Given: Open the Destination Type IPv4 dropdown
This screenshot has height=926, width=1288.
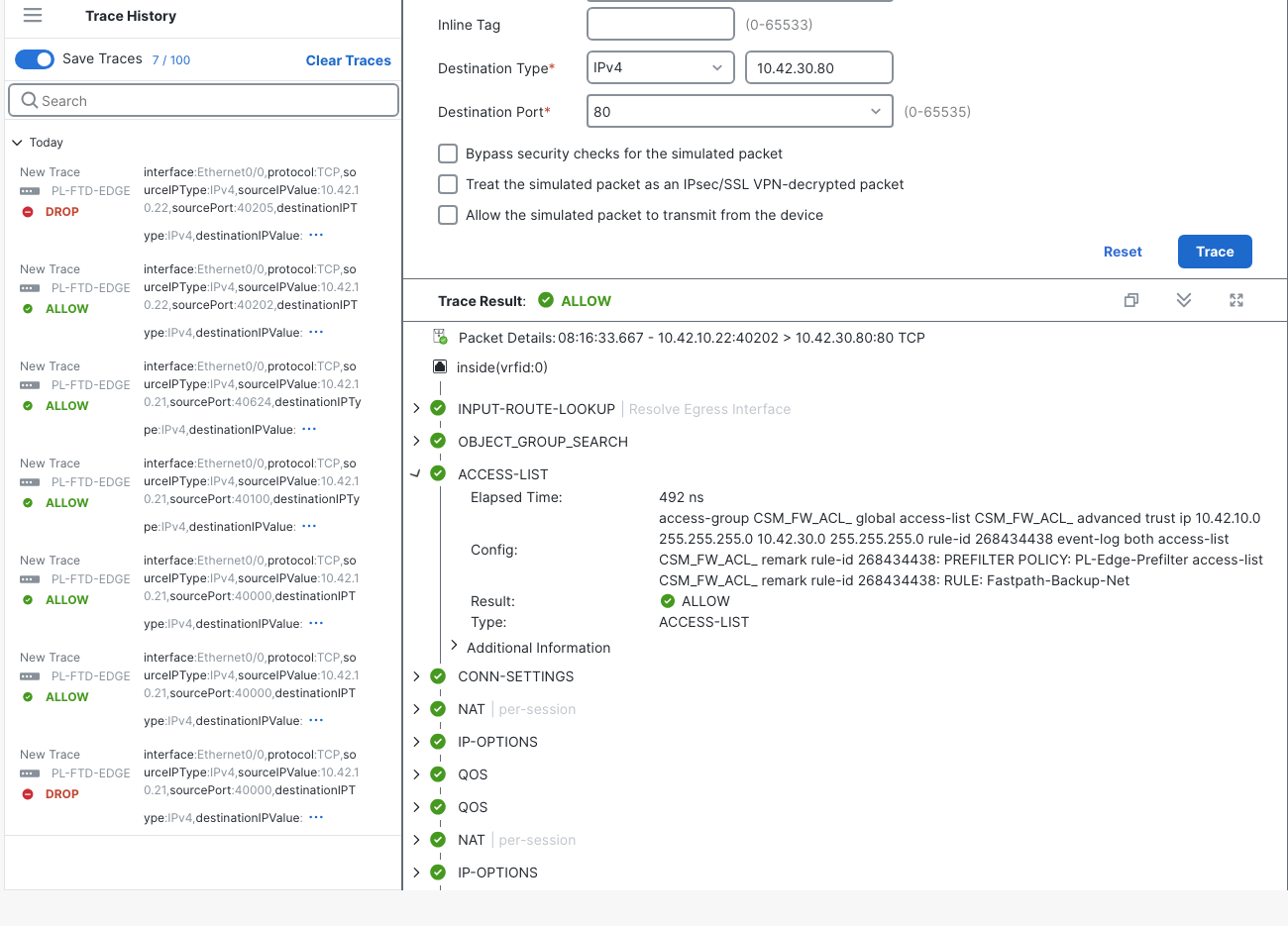Looking at the screenshot, I should (x=661, y=67).
